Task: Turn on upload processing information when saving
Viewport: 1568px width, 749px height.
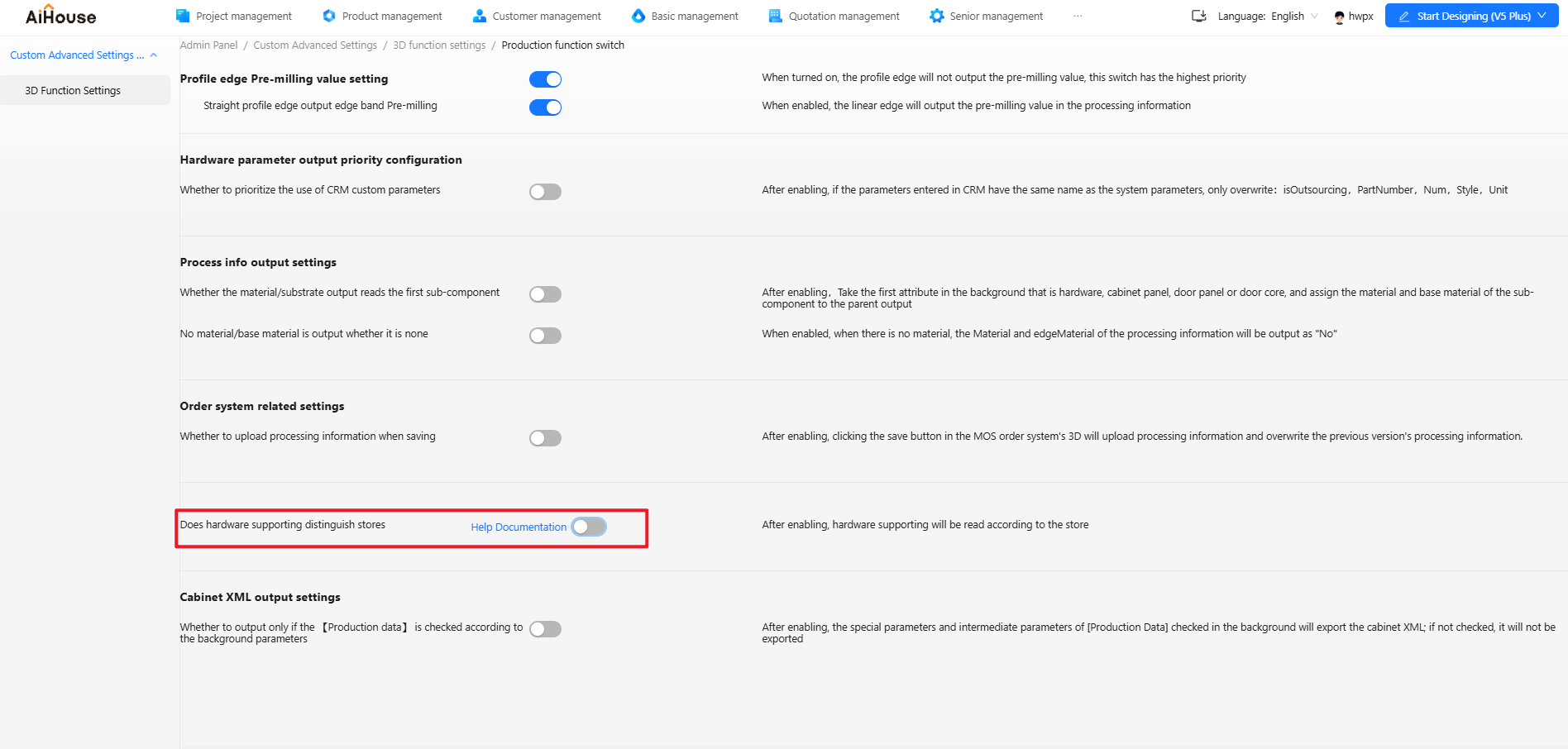Action: click(545, 438)
